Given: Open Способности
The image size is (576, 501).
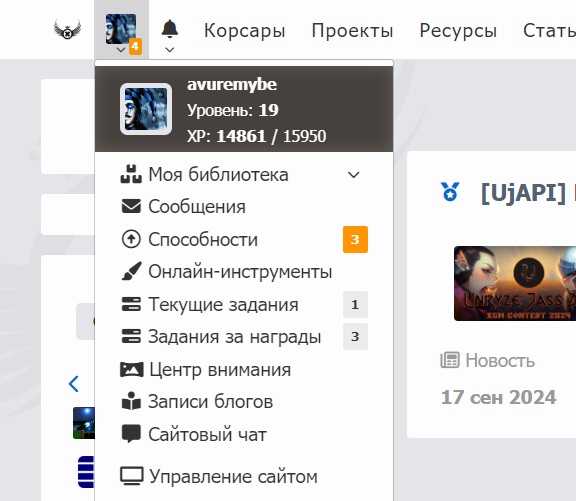Looking at the screenshot, I should point(203,239).
